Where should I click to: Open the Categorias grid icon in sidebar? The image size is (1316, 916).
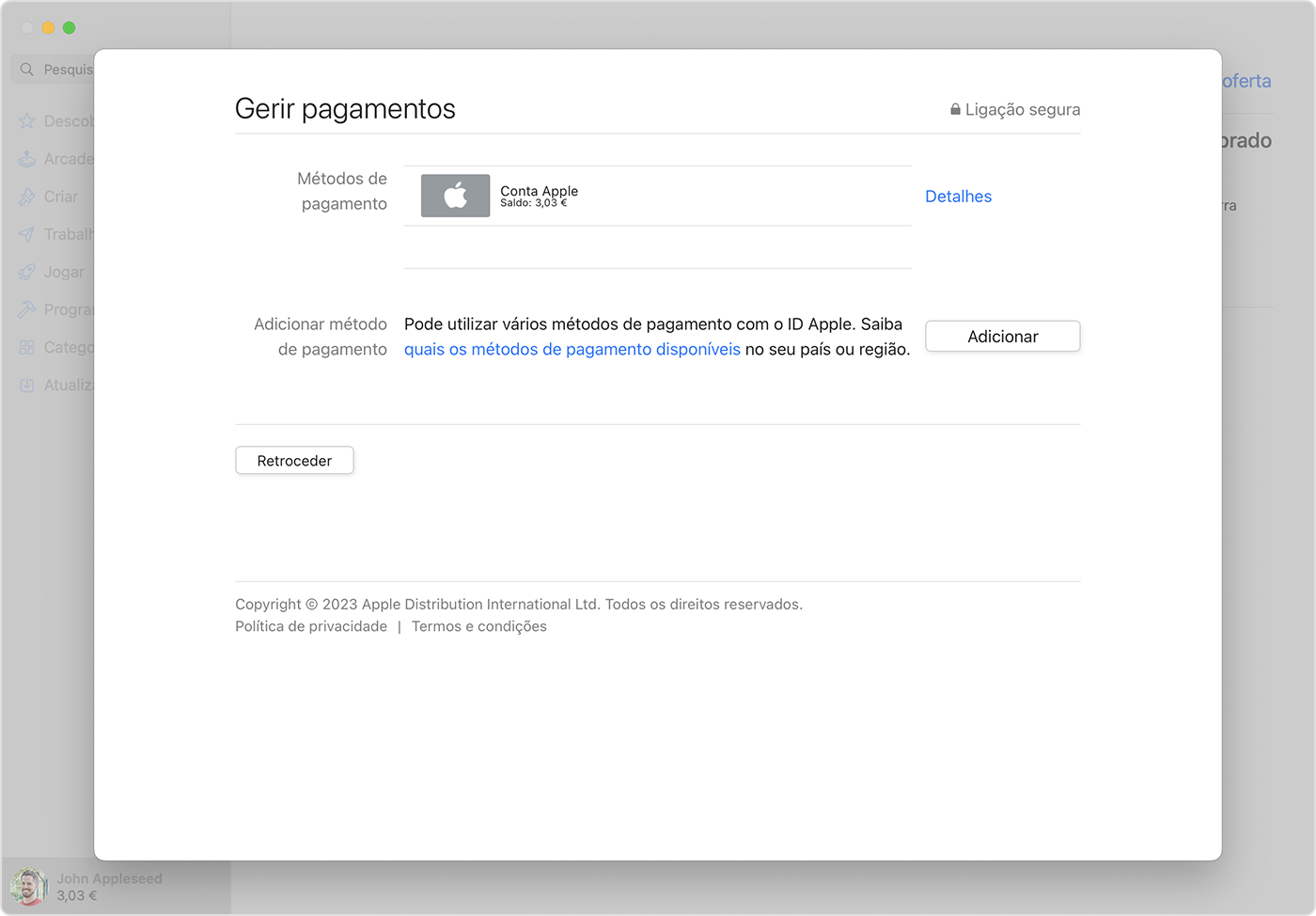[26, 347]
